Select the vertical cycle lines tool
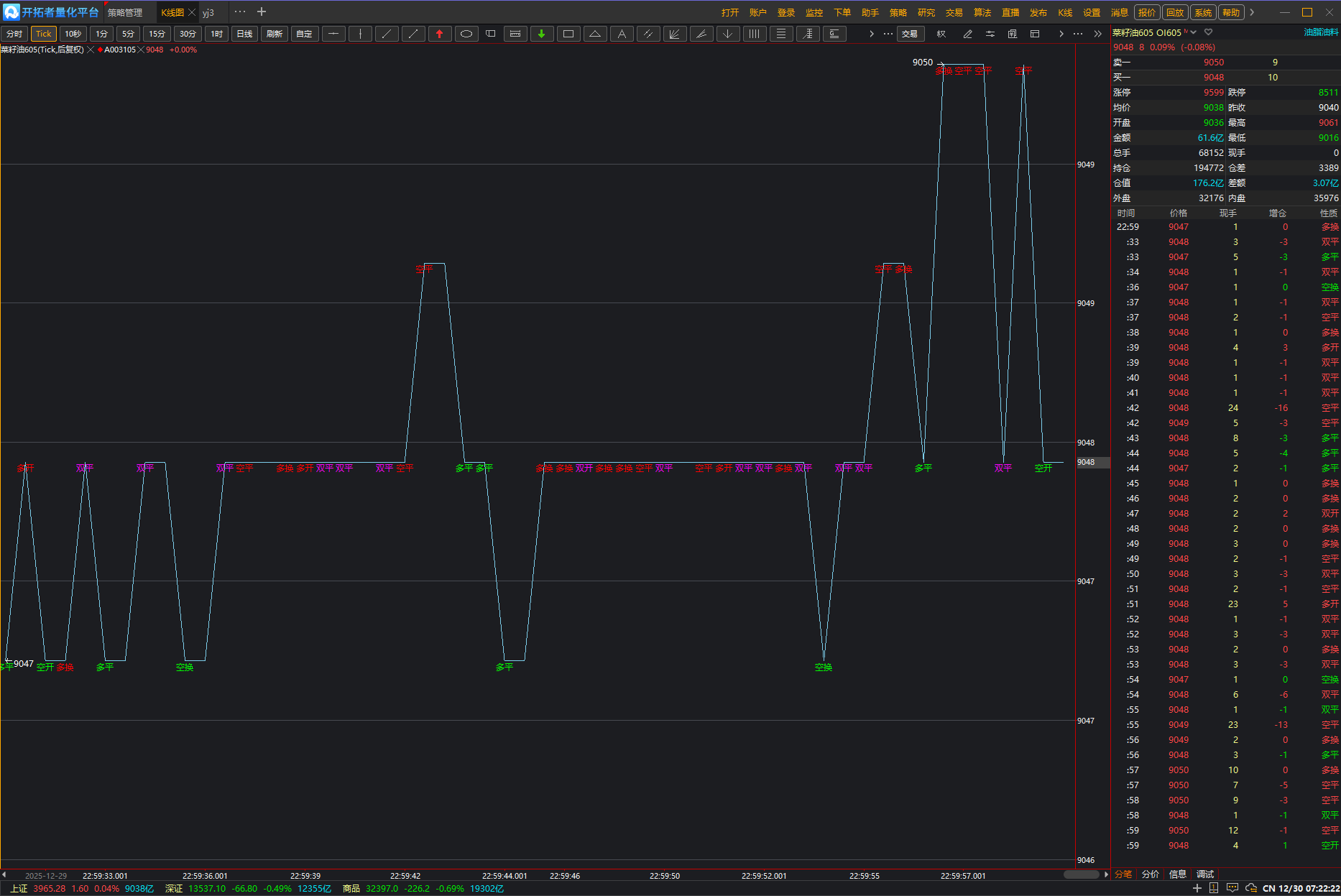This screenshot has width=1341, height=896. 755,34
